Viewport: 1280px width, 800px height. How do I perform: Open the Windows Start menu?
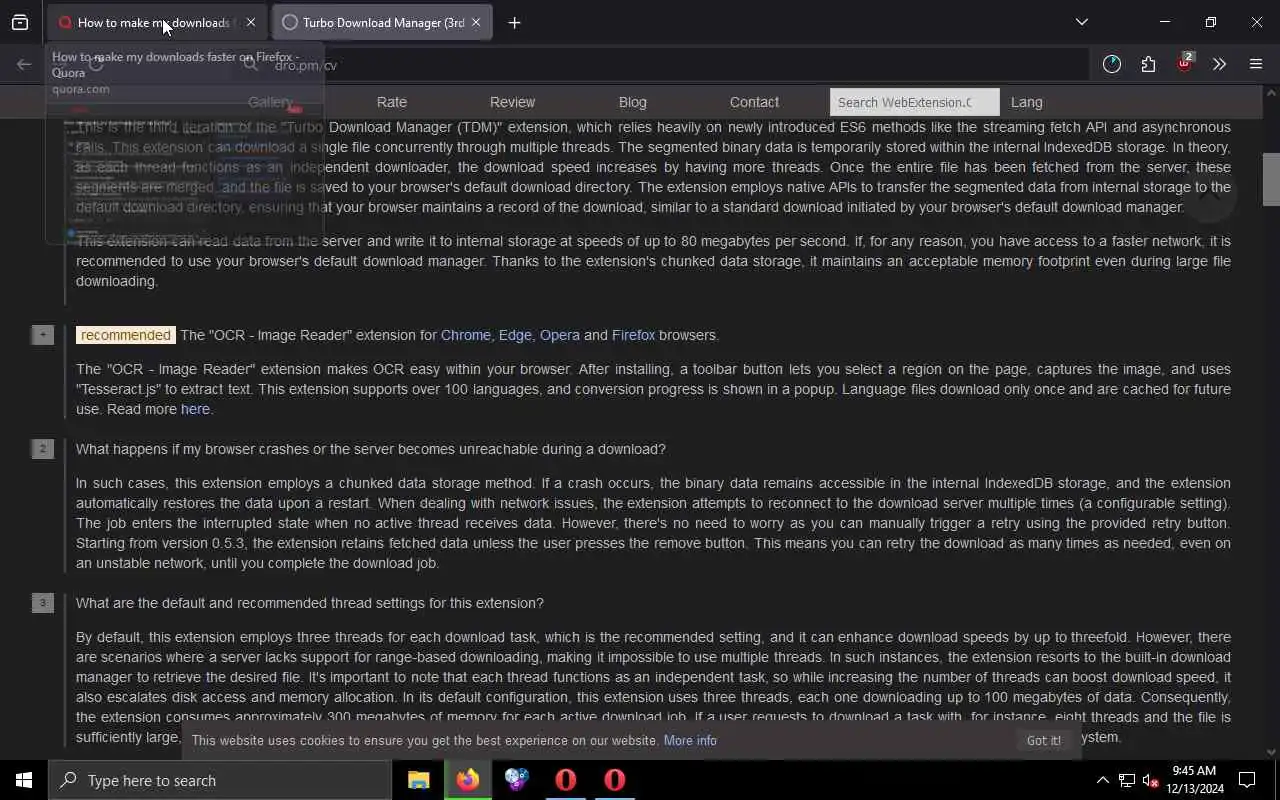pos(24,780)
